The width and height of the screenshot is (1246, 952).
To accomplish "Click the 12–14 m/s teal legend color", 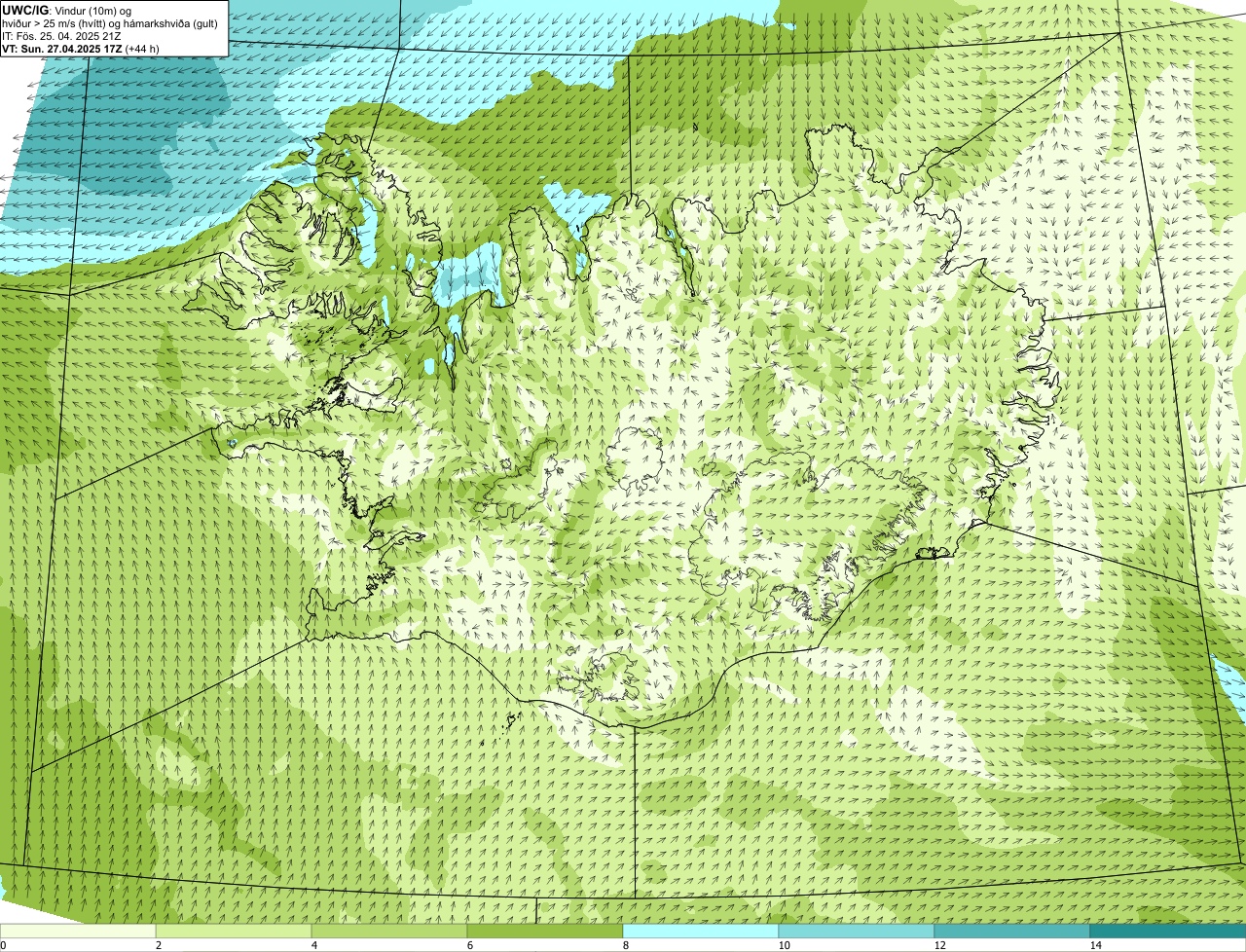I will tap(1012, 931).
